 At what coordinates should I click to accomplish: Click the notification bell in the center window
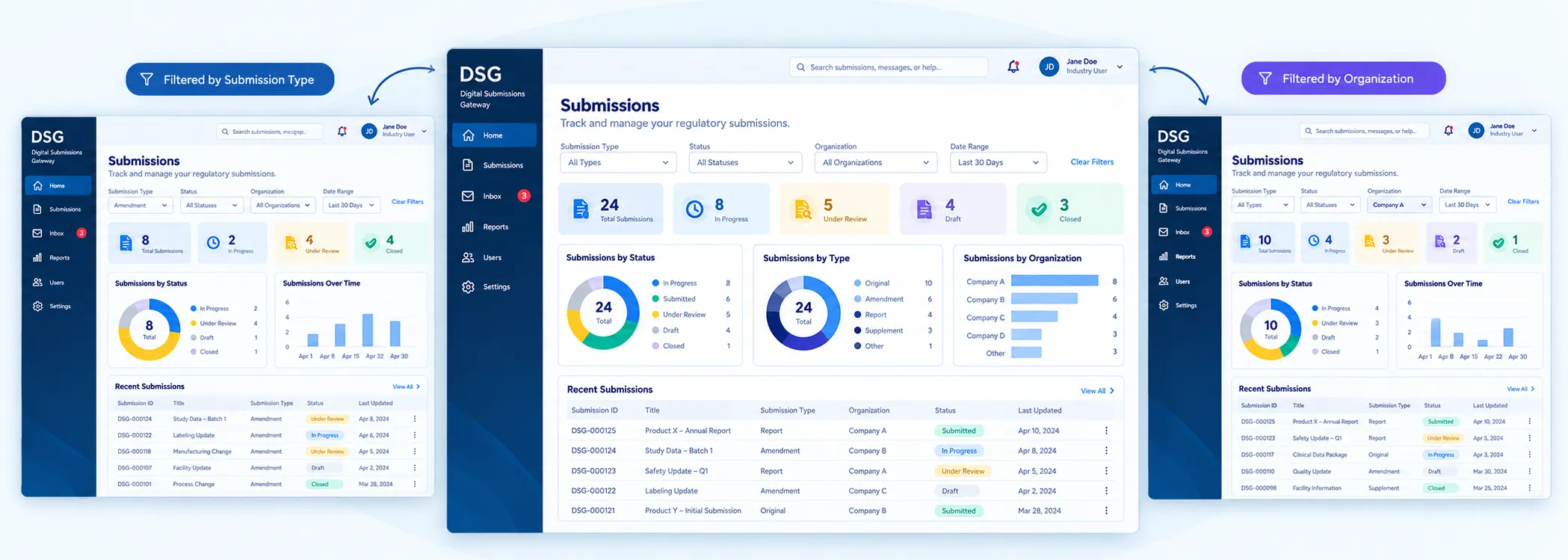tap(1013, 67)
